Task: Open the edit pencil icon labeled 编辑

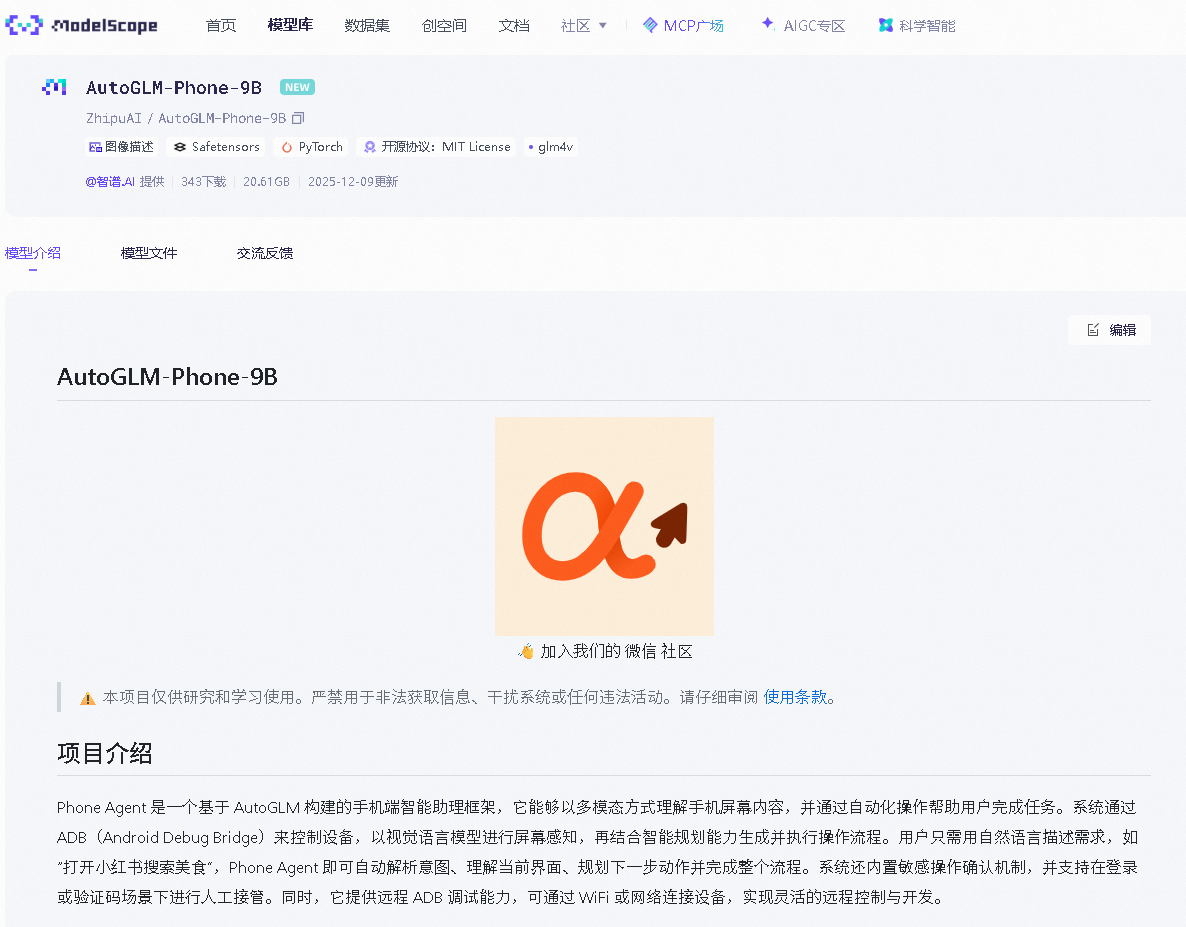Action: [1095, 329]
